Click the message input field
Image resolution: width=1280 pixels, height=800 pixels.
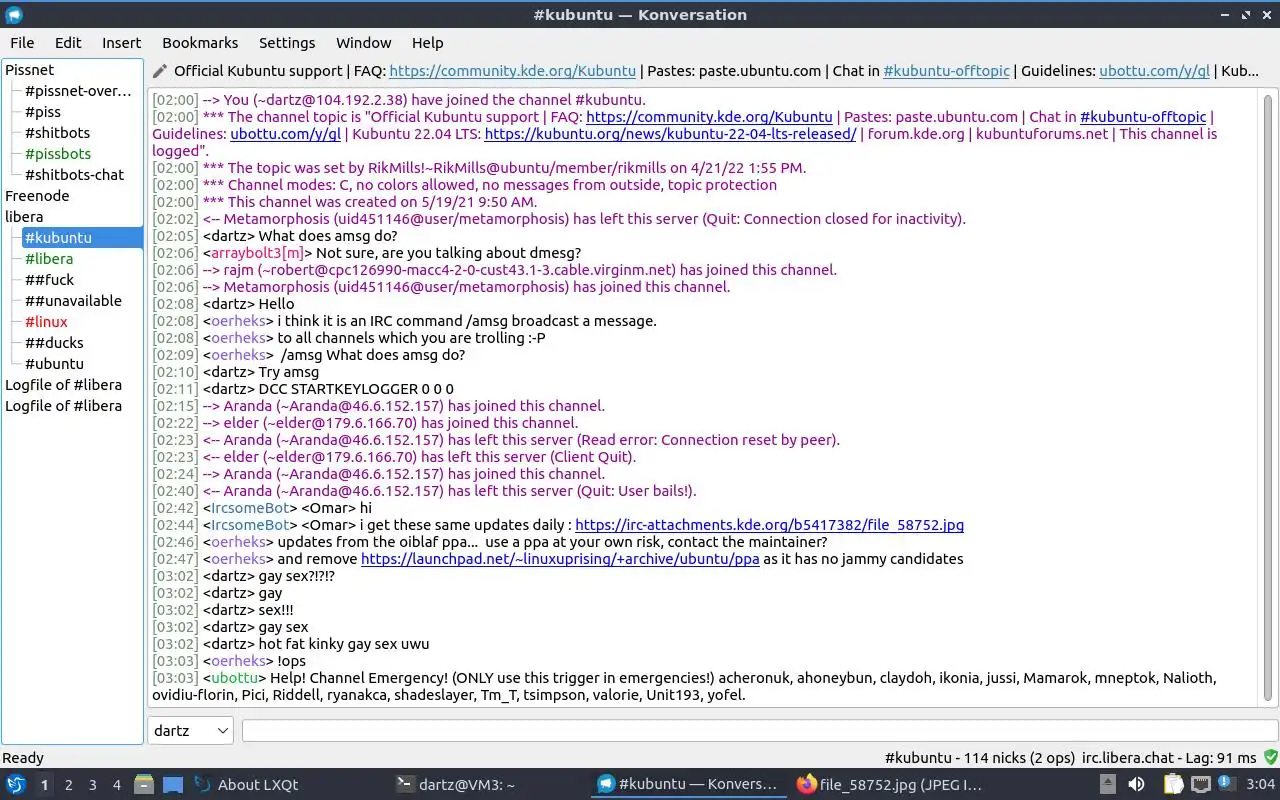[x=760, y=730]
